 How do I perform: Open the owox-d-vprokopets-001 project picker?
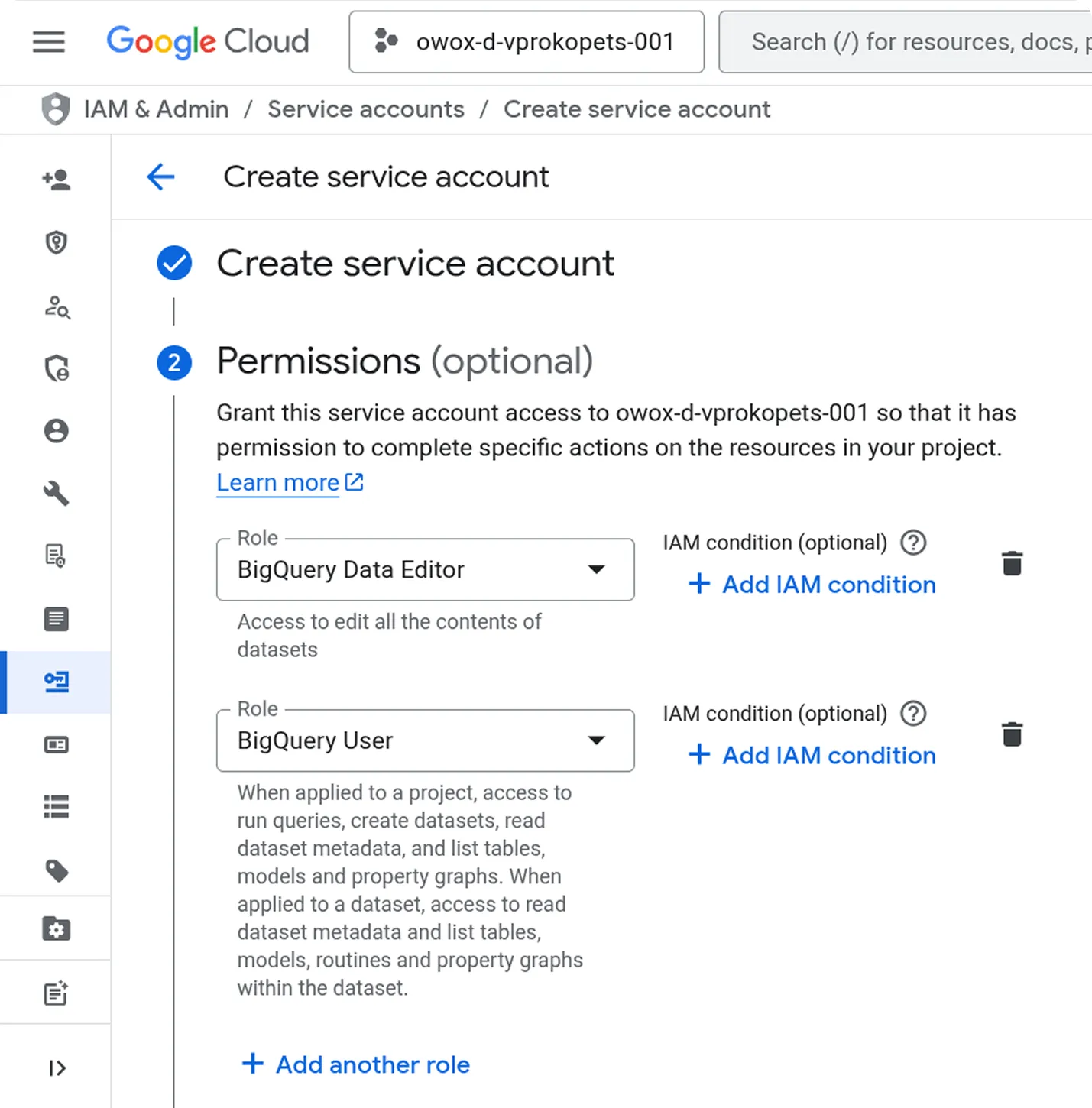click(526, 42)
